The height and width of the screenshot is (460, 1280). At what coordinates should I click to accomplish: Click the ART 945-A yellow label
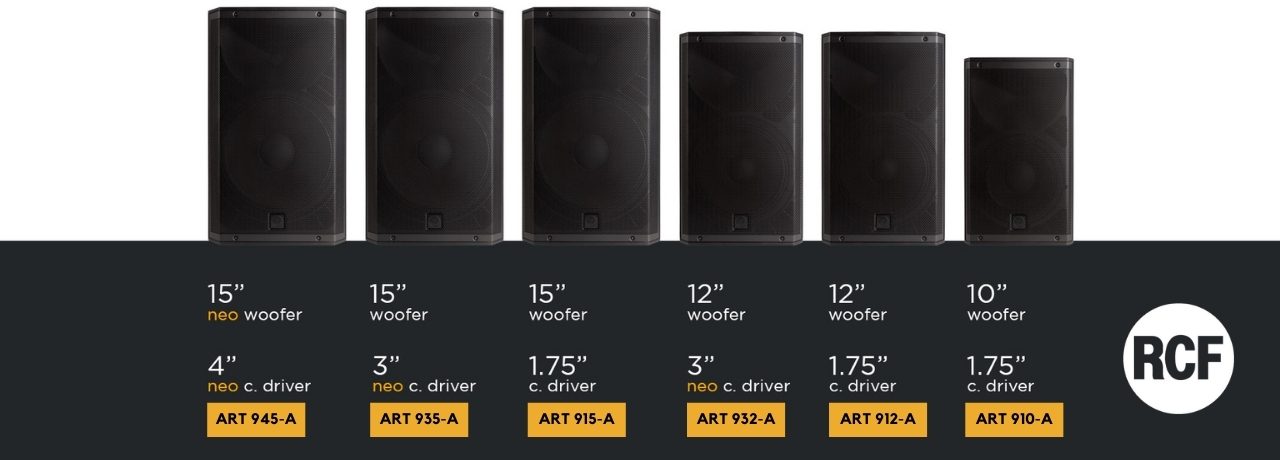[256, 419]
